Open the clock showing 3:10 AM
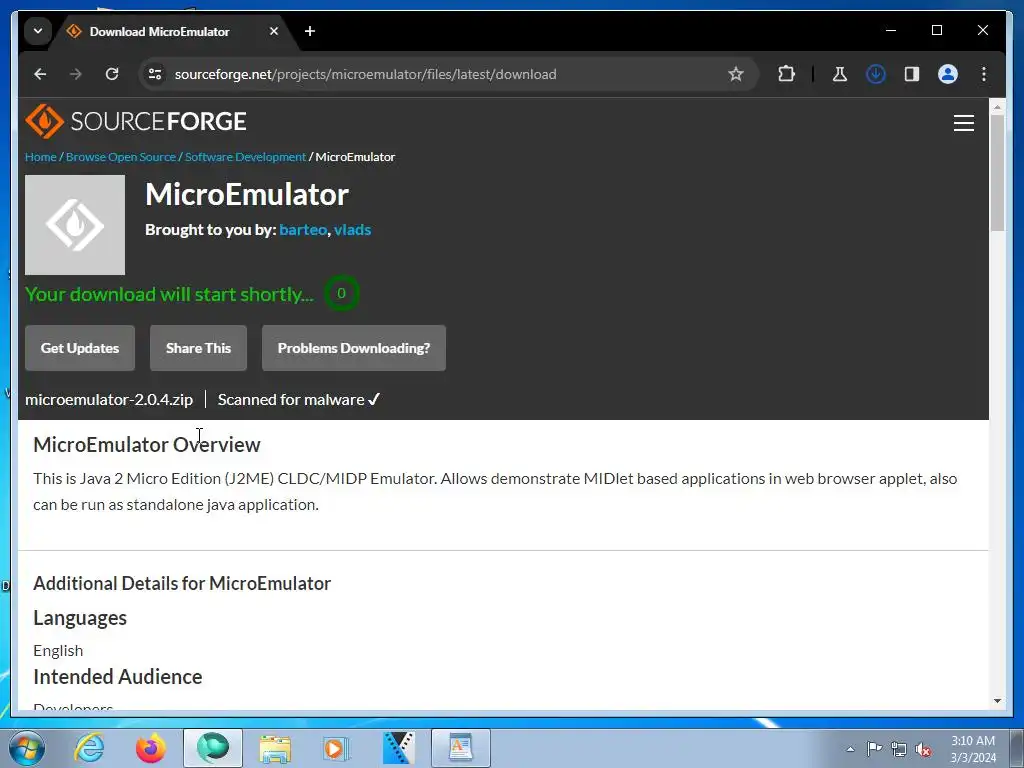Image resolution: width=1024 pixels, height=768 pixels. (973, 749)
